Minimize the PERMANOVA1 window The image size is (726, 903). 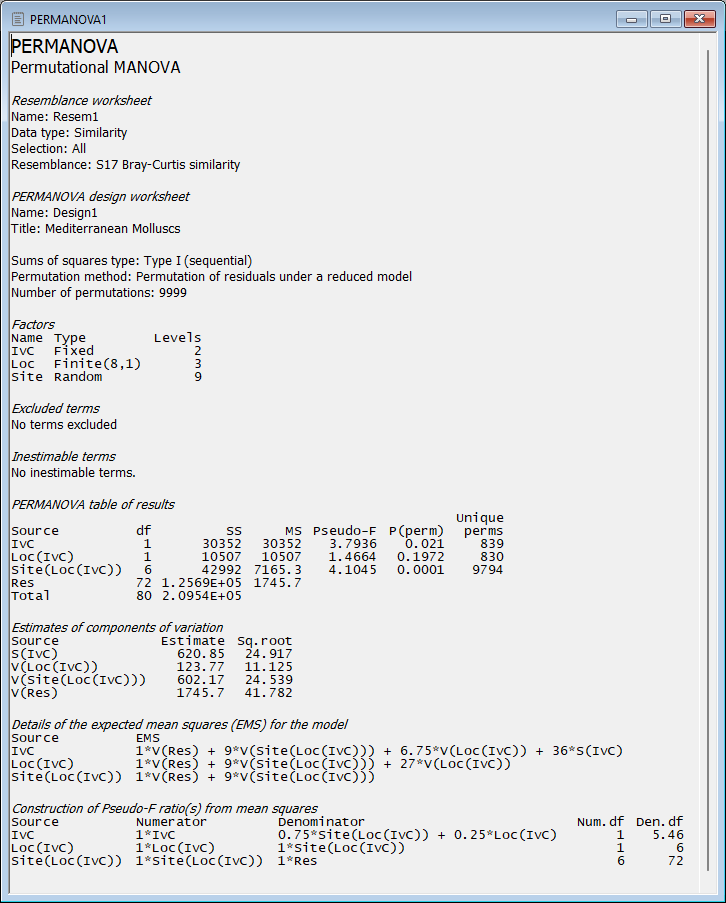pos(630,18)
